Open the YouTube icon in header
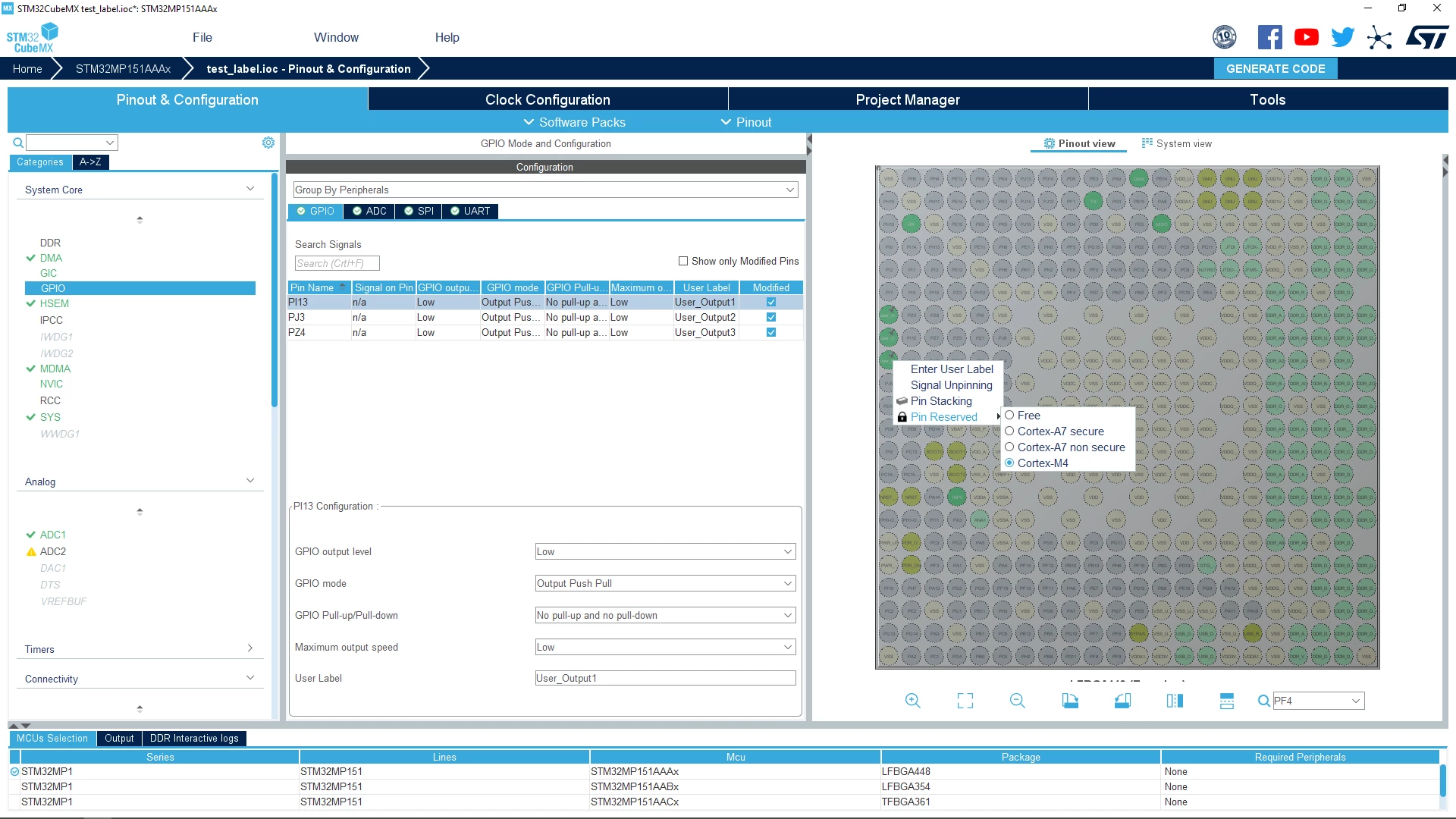This screenshot has height=819, width=1456. pos(1306,37)
